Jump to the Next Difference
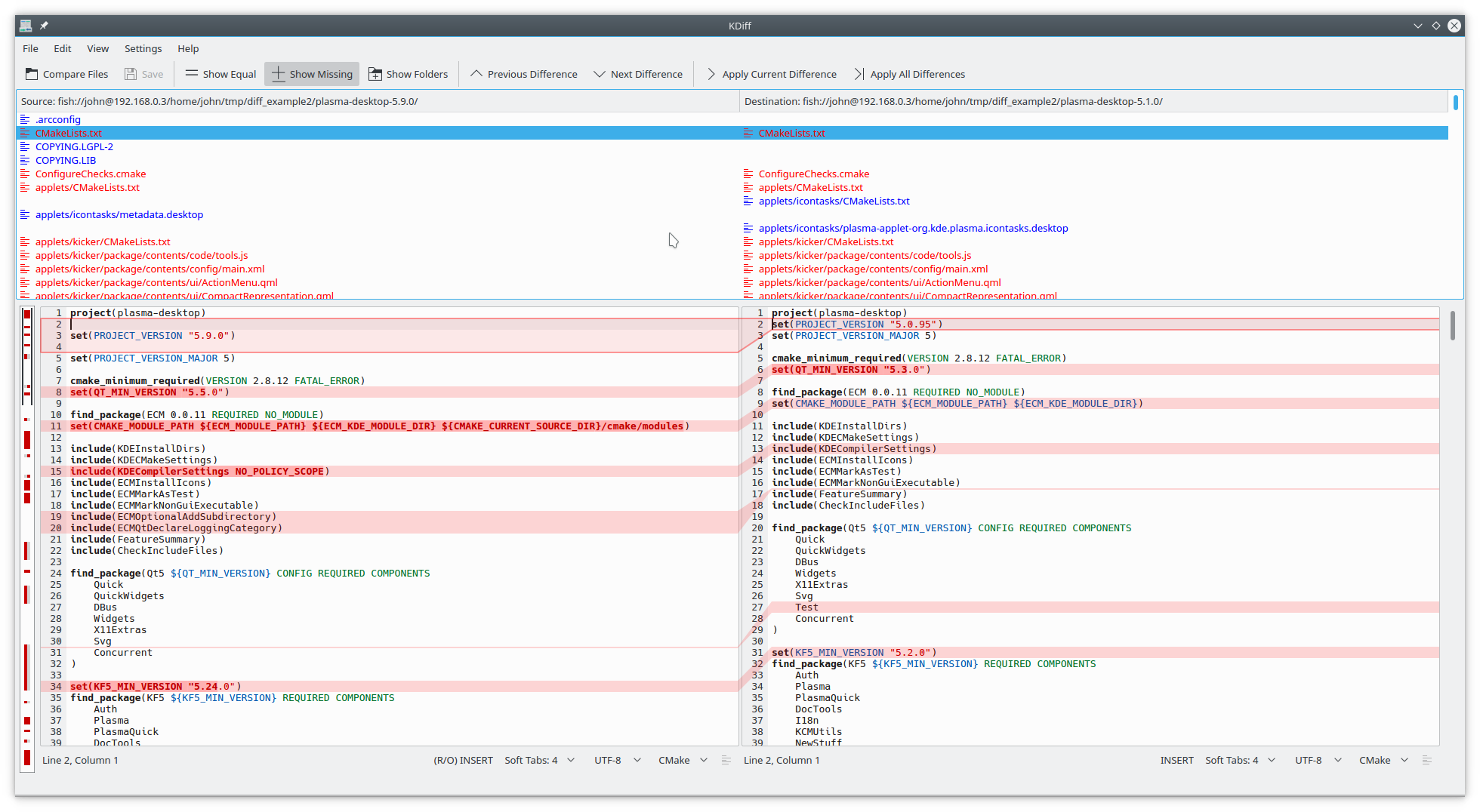 click(x=638, y=73)
